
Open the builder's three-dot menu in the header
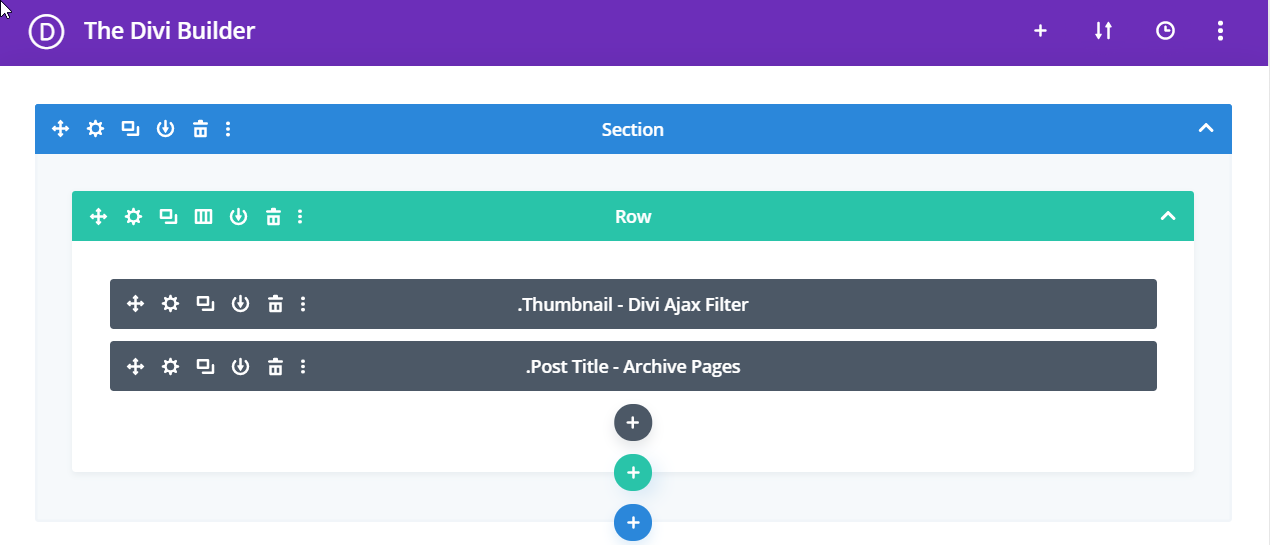point(1220,31)
